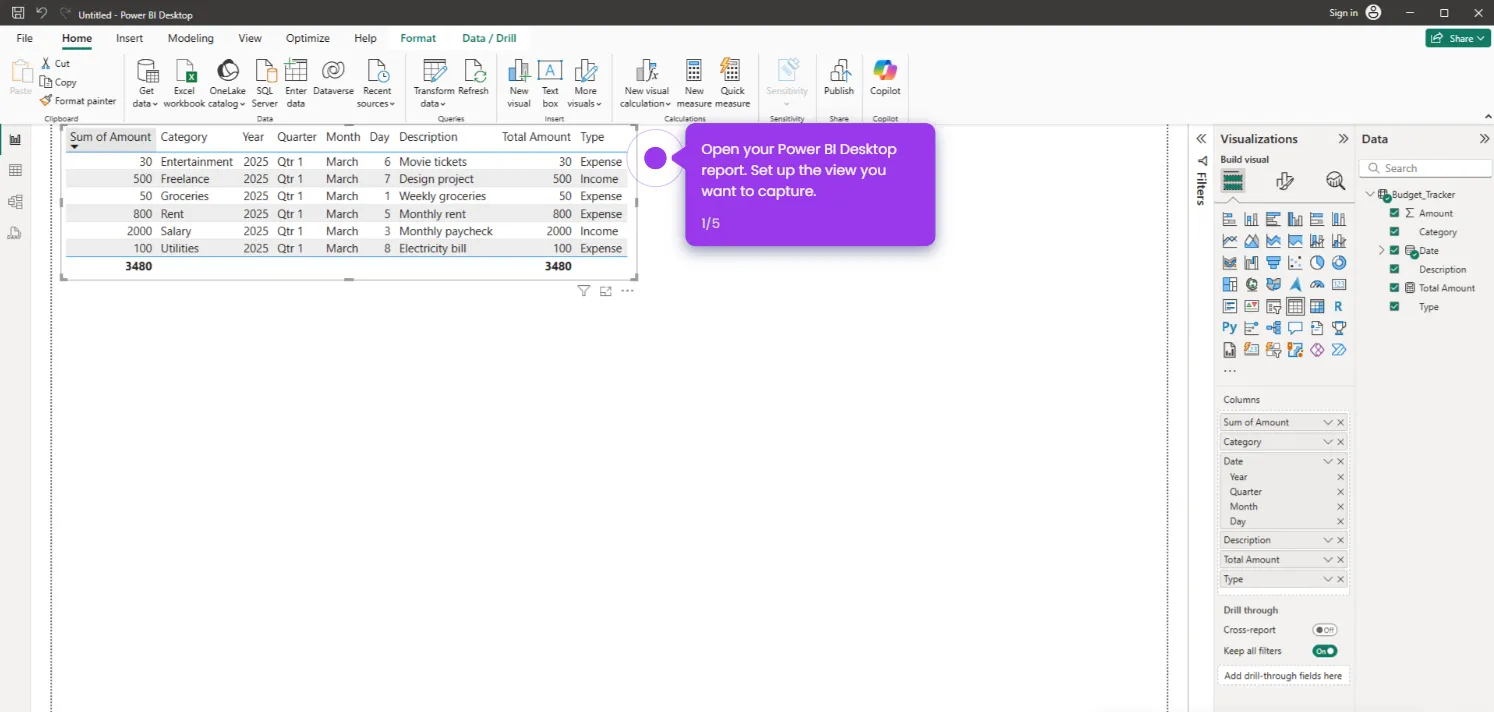Open the SQL Server connector

tap(265, 84)
